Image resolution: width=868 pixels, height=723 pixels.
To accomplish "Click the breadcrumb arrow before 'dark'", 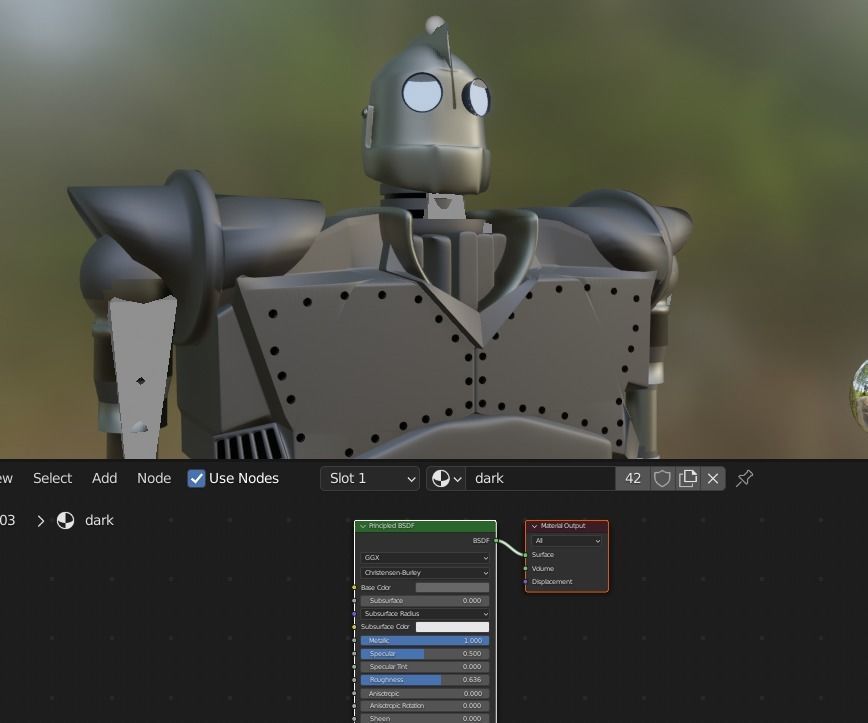I will (40, 521).
